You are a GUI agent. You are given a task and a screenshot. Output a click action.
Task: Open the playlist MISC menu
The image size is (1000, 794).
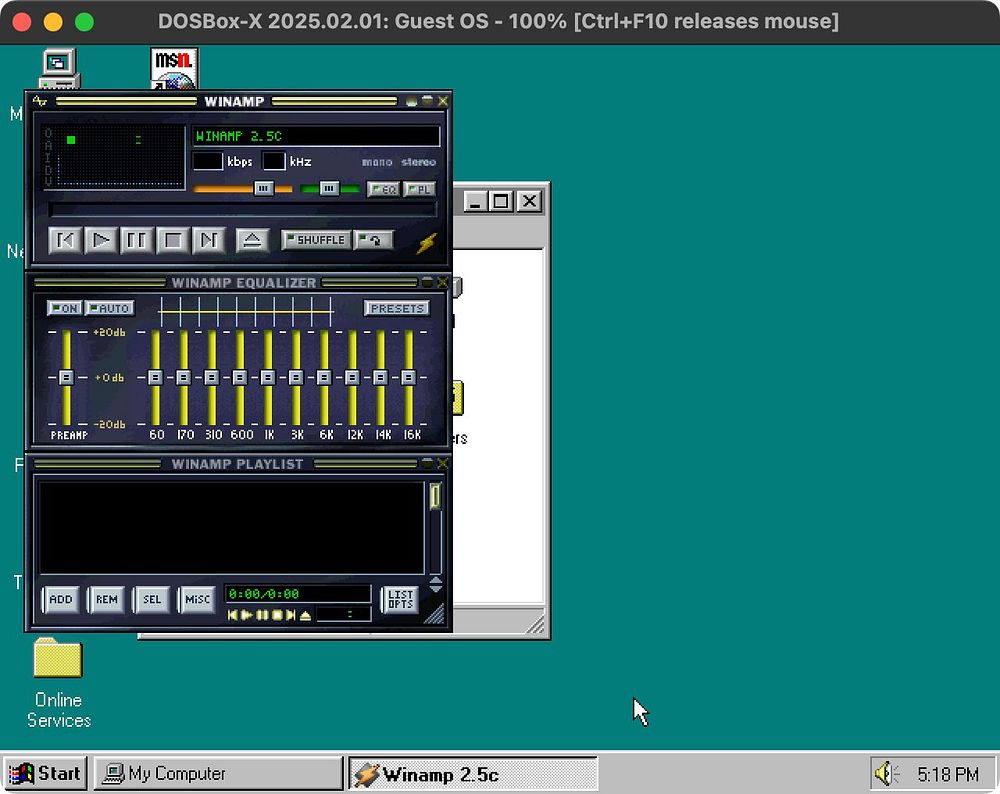197,599
